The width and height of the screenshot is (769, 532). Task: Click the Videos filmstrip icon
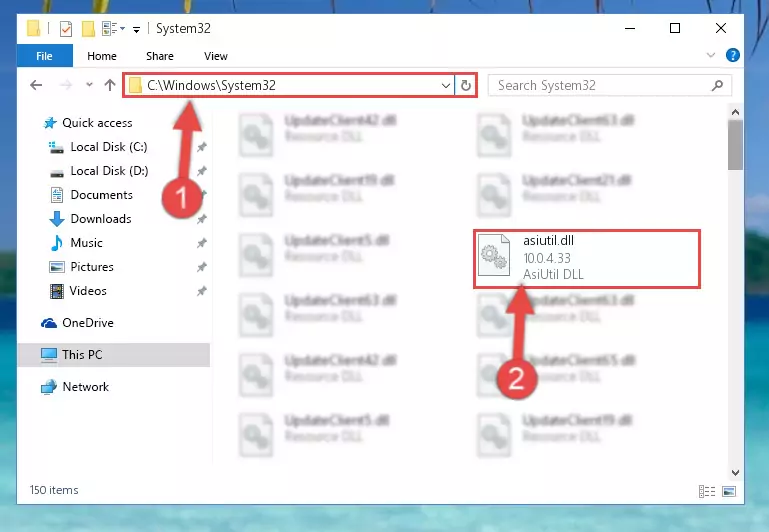click(57, 291)
